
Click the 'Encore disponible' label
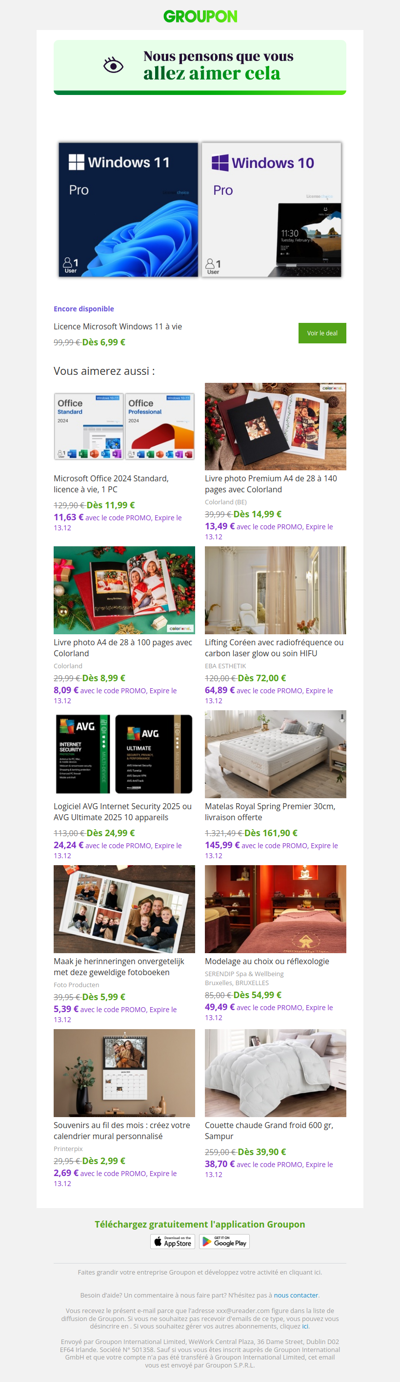tap(84, 309)
